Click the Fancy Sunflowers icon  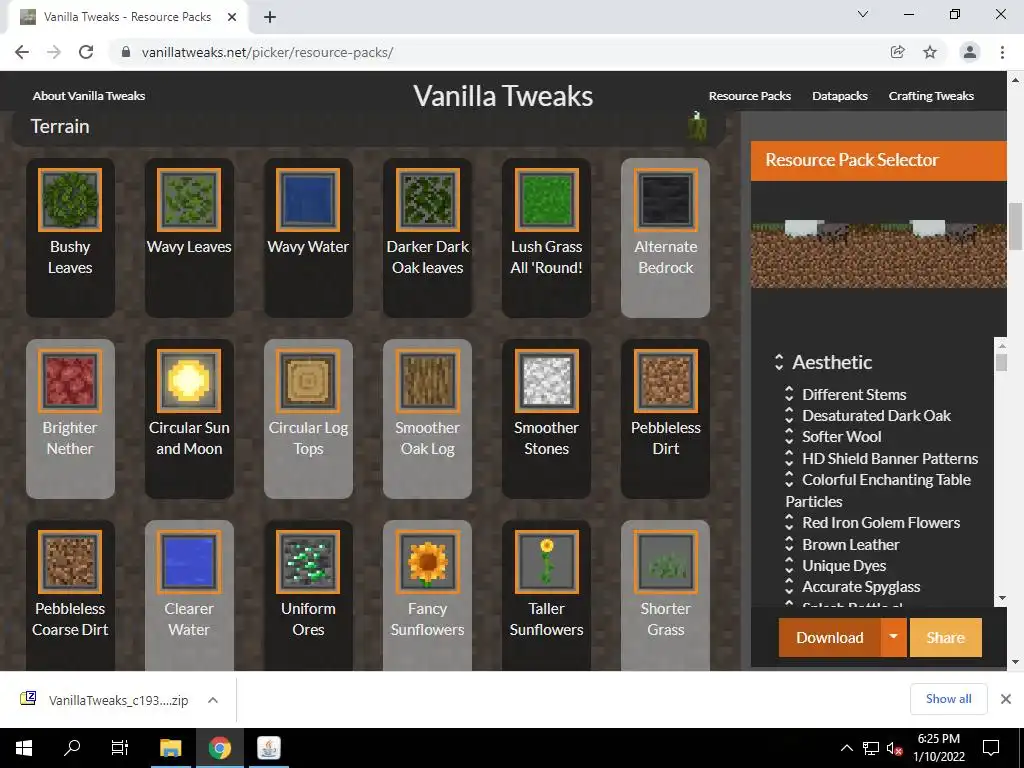pos(427,562)
